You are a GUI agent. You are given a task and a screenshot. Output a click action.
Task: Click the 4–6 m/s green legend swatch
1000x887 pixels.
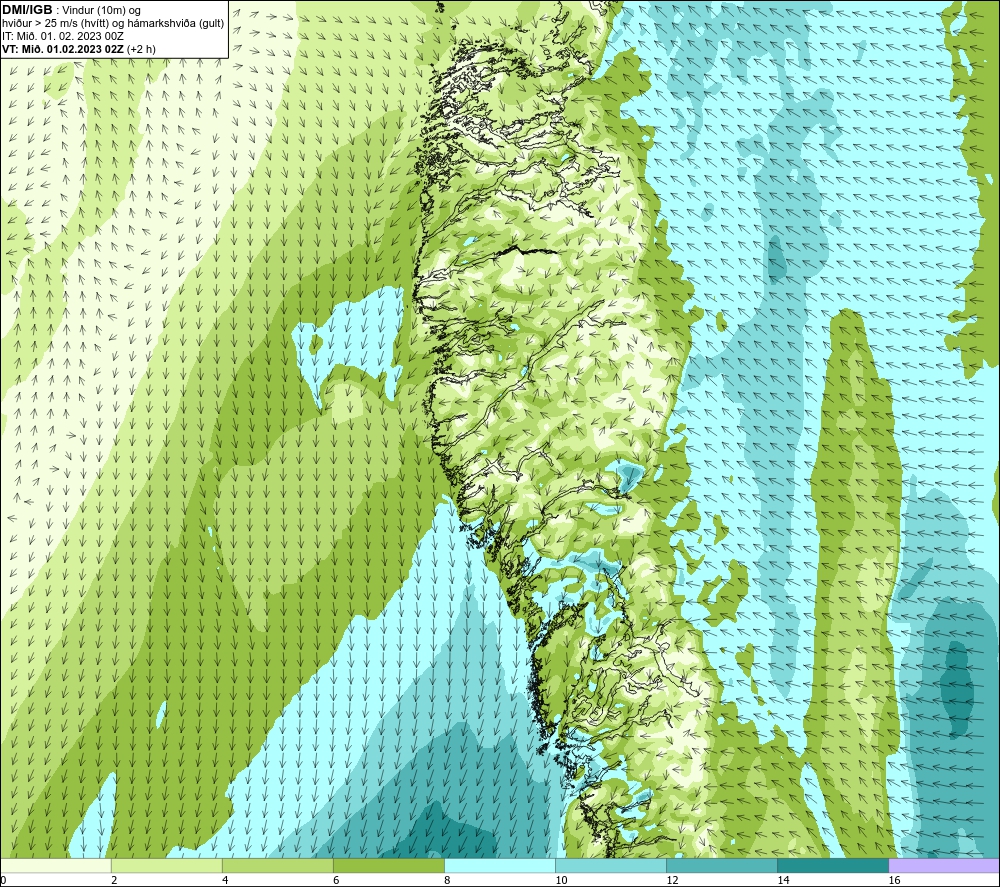click(x=278, y=866)
